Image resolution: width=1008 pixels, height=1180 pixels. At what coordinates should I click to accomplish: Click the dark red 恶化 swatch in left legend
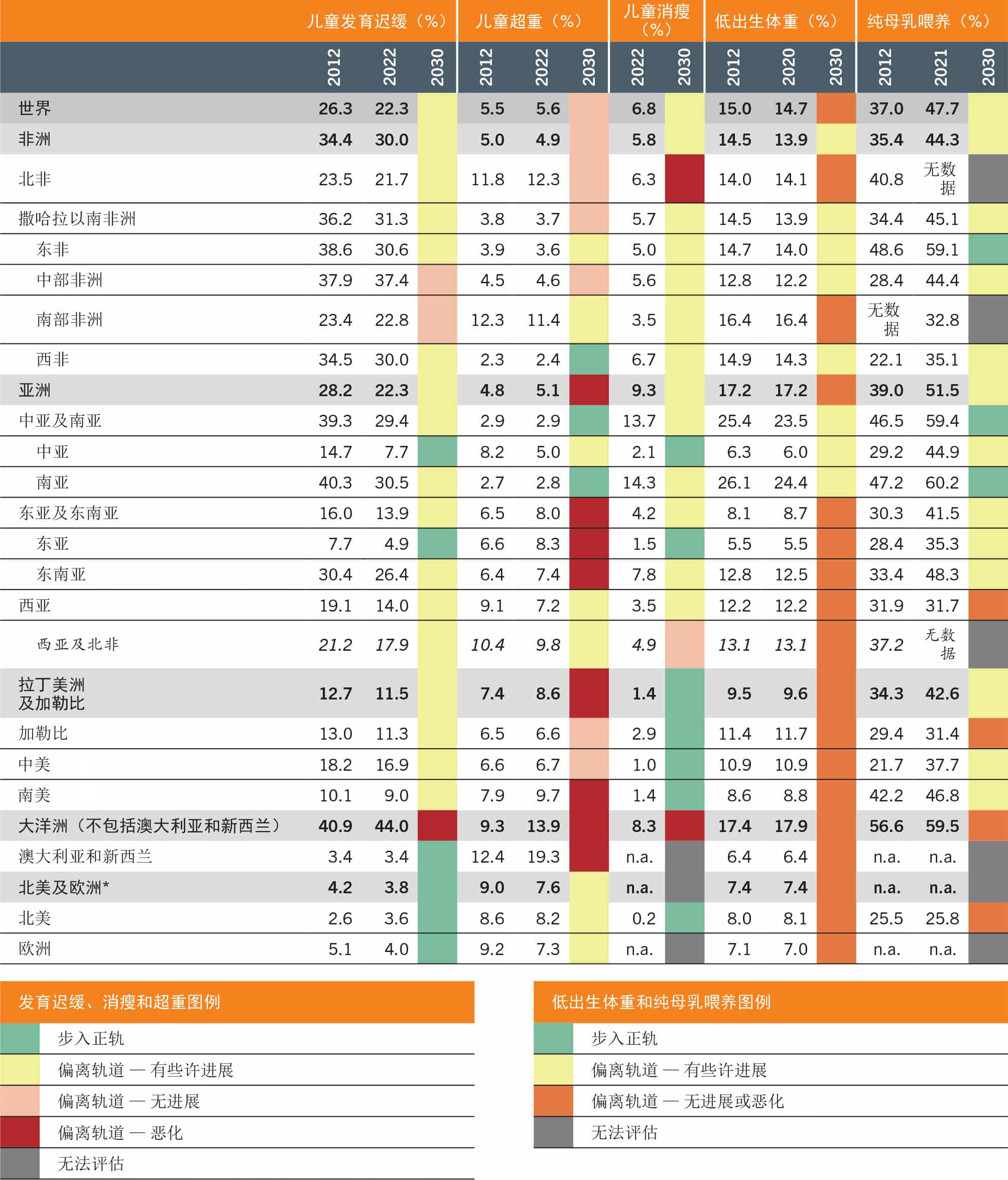point(20,1132)
